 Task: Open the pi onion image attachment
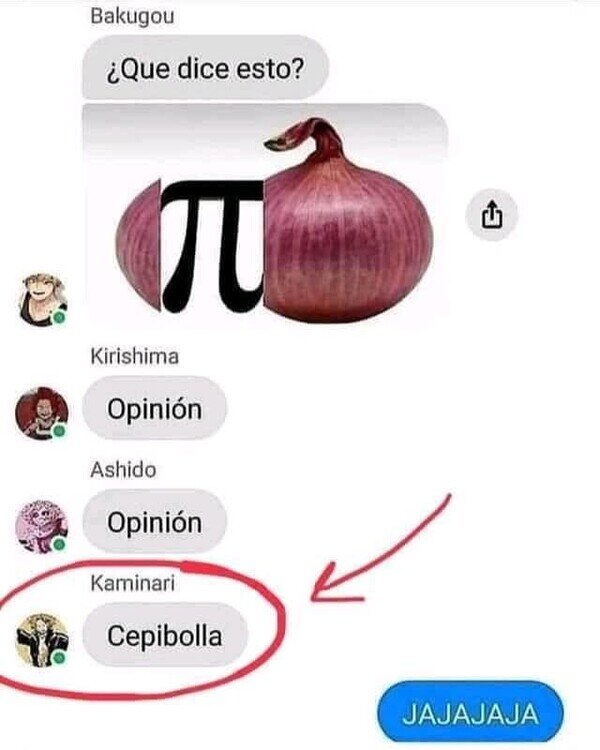266,215
